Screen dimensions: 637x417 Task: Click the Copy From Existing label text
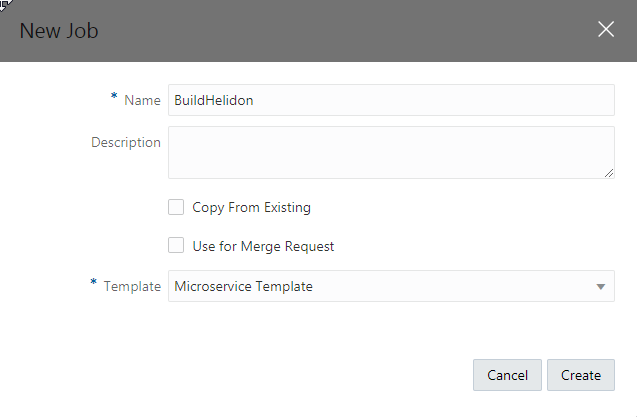[251, 208]
